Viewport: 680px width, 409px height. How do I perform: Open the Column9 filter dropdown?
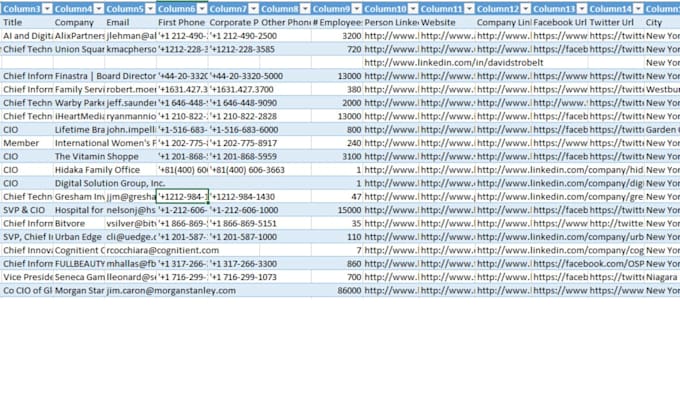356,9
